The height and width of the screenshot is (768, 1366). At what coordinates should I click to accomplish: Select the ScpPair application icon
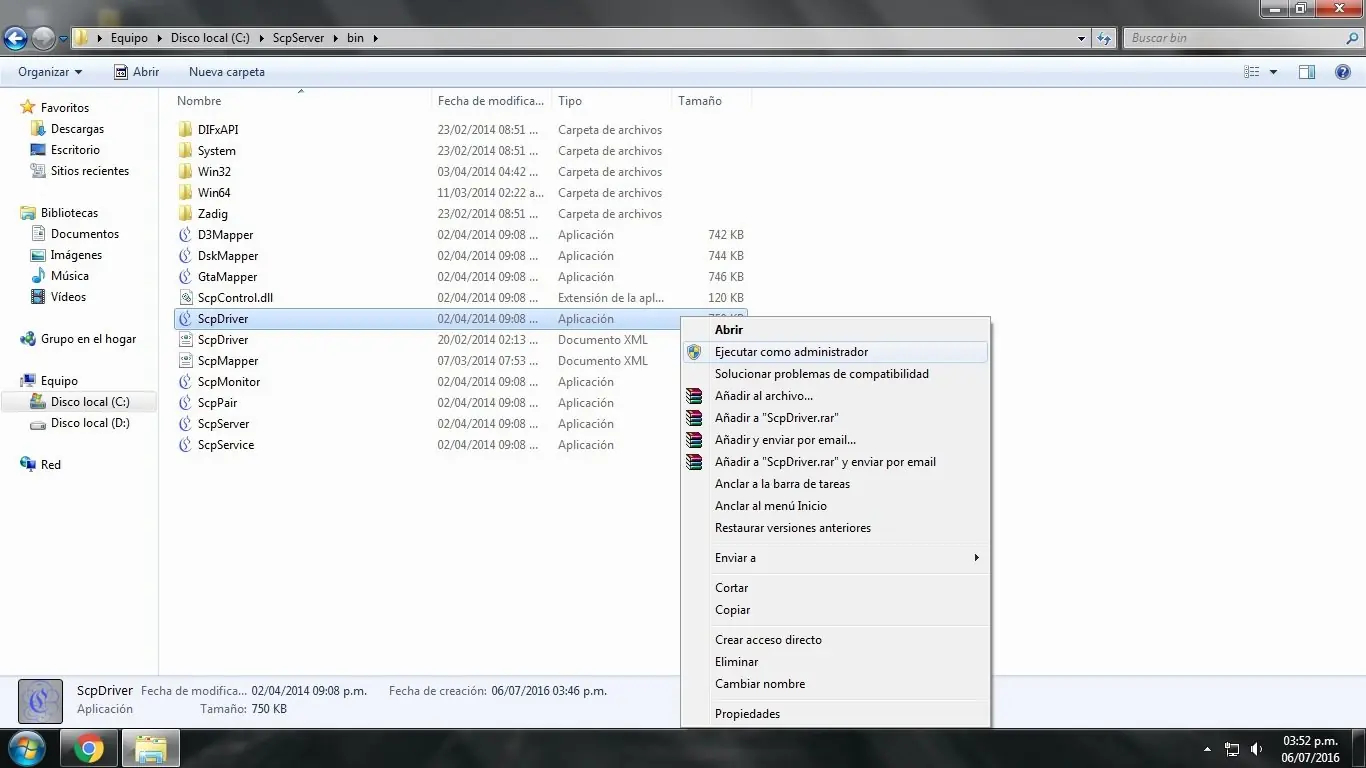185,403
